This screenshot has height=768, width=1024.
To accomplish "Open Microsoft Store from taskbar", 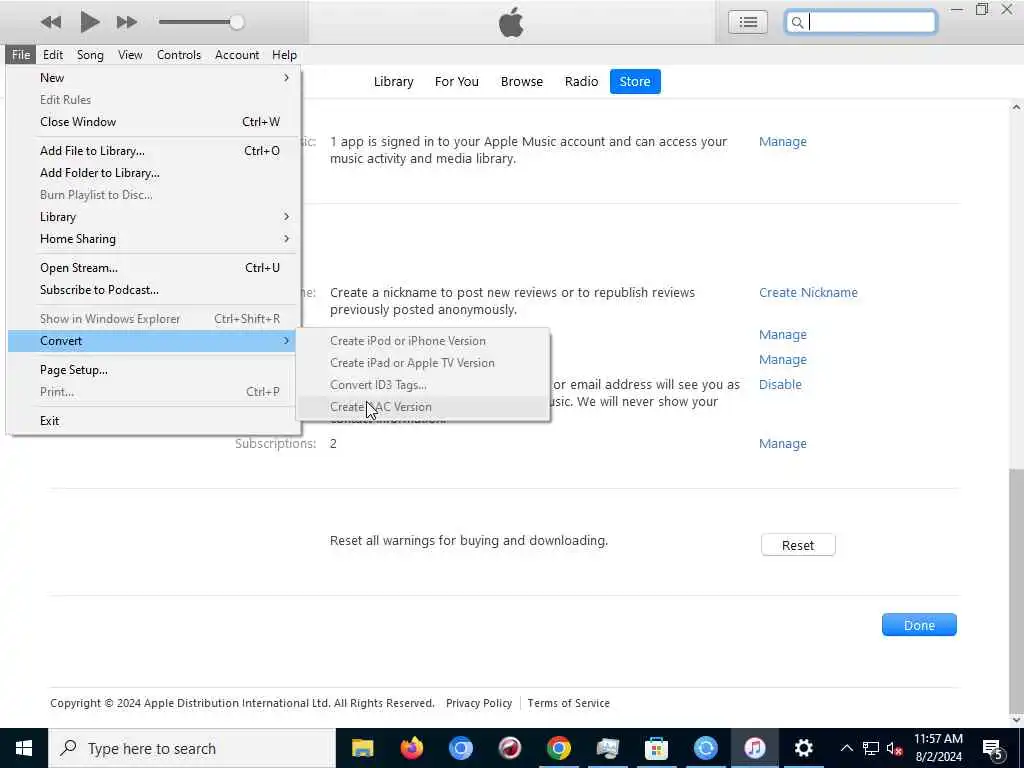I will pos(656,748).
